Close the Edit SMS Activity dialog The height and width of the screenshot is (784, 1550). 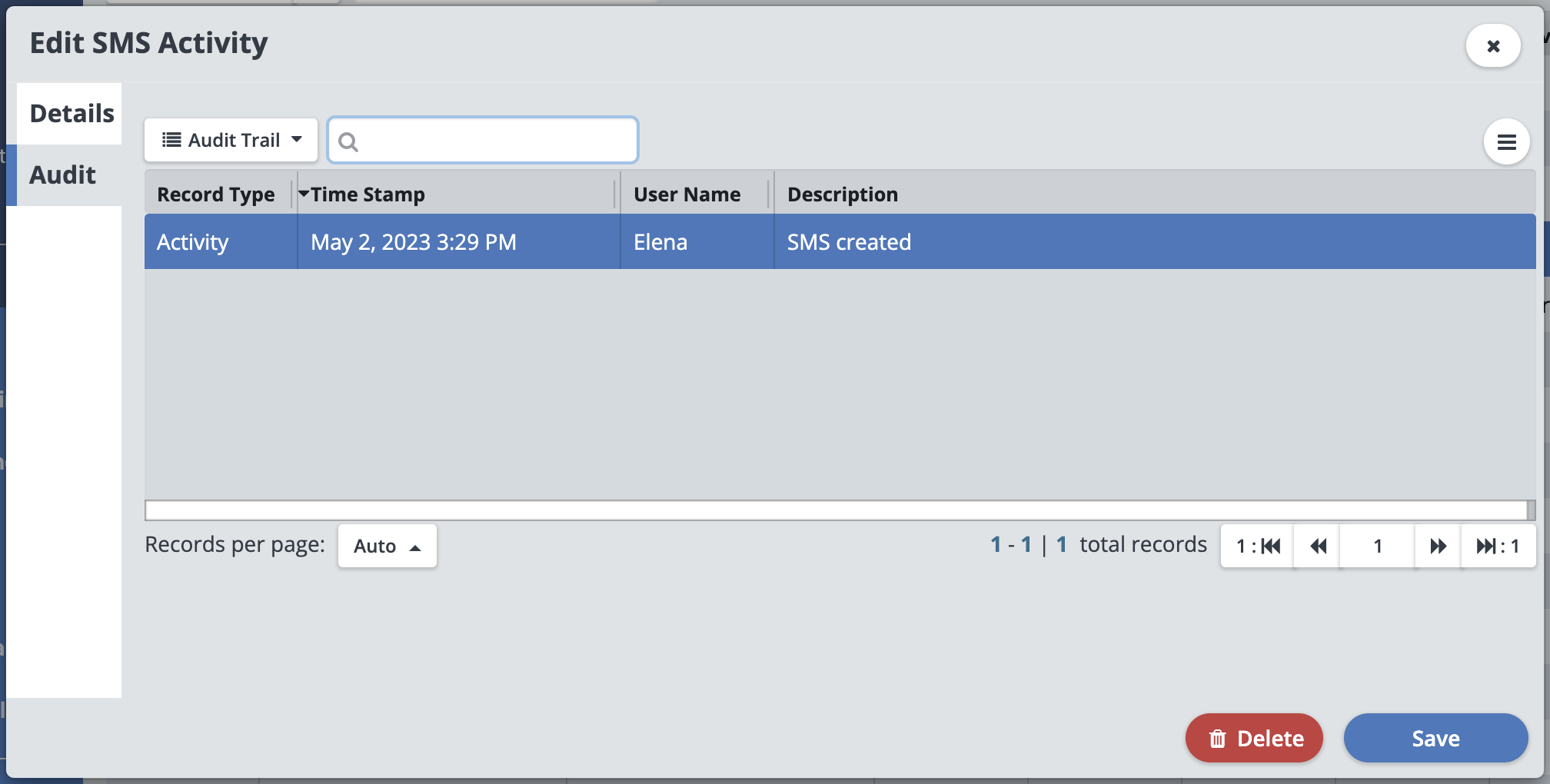[1492, 46]
